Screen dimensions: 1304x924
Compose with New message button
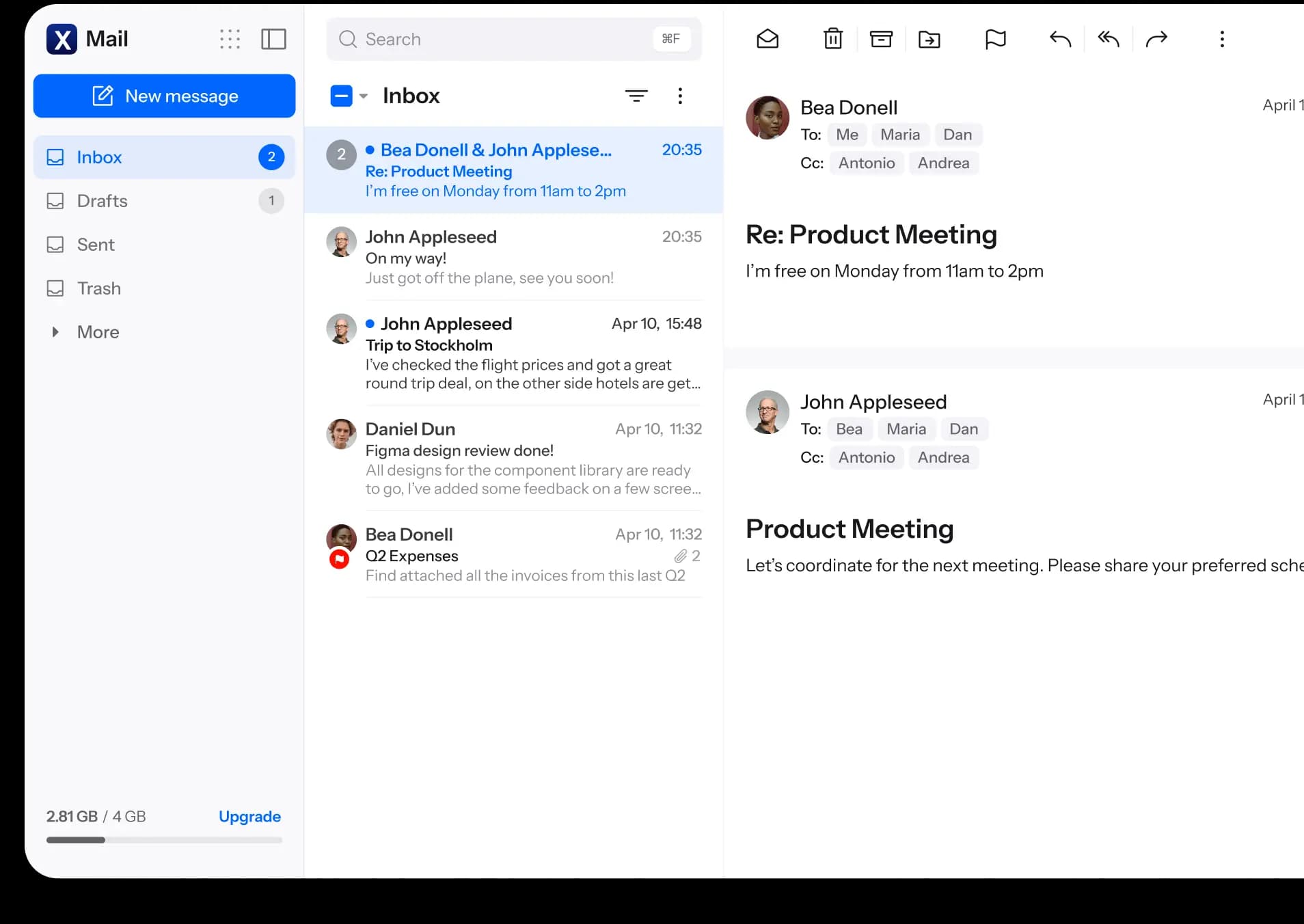[x=164, y=96]
